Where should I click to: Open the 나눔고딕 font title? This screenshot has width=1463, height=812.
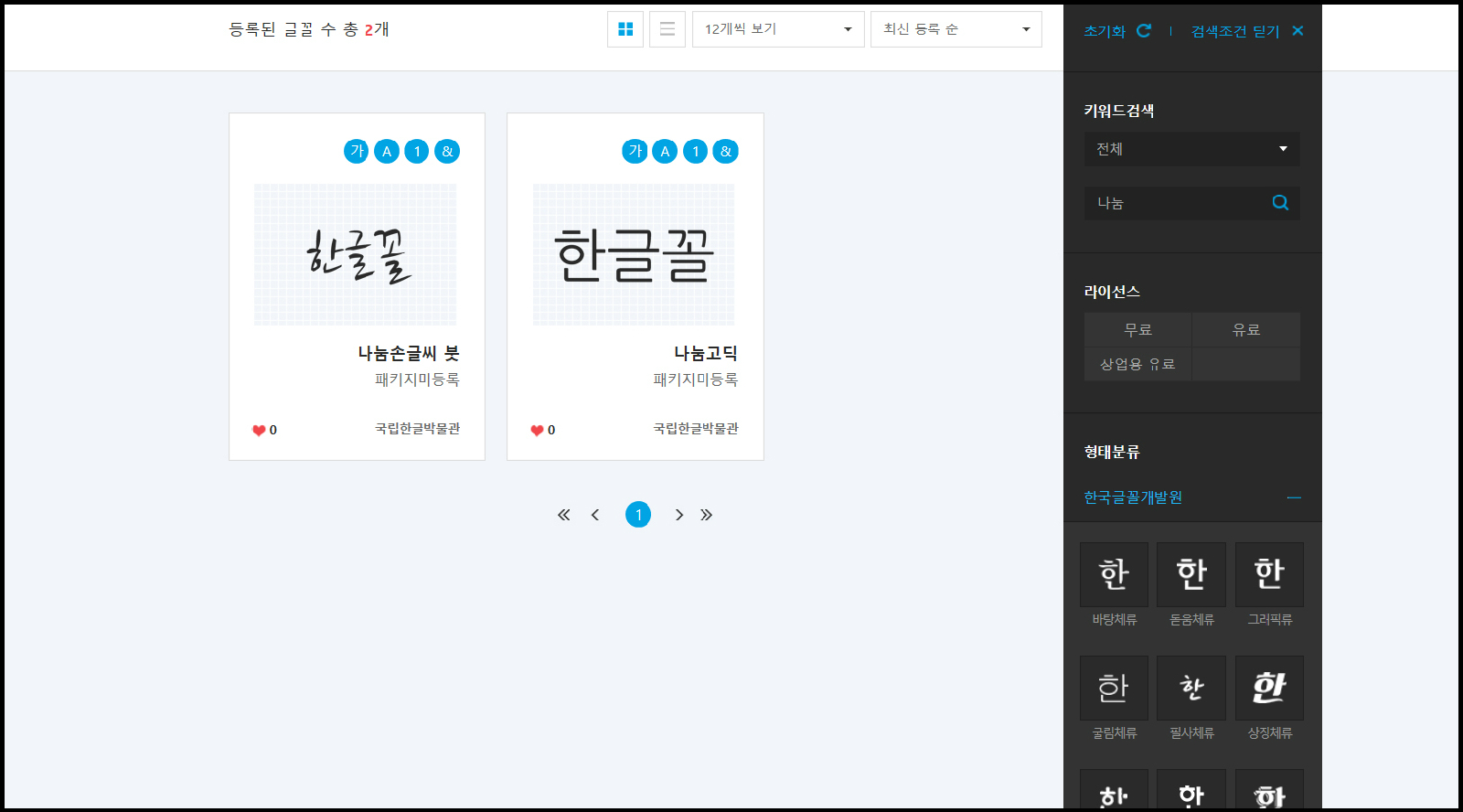[706, 353]
